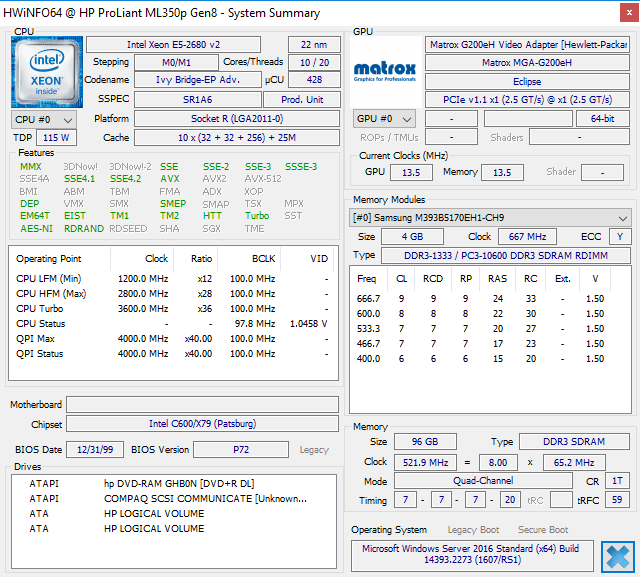Click the SSE4.2 feature label

[x=125, y=179]
